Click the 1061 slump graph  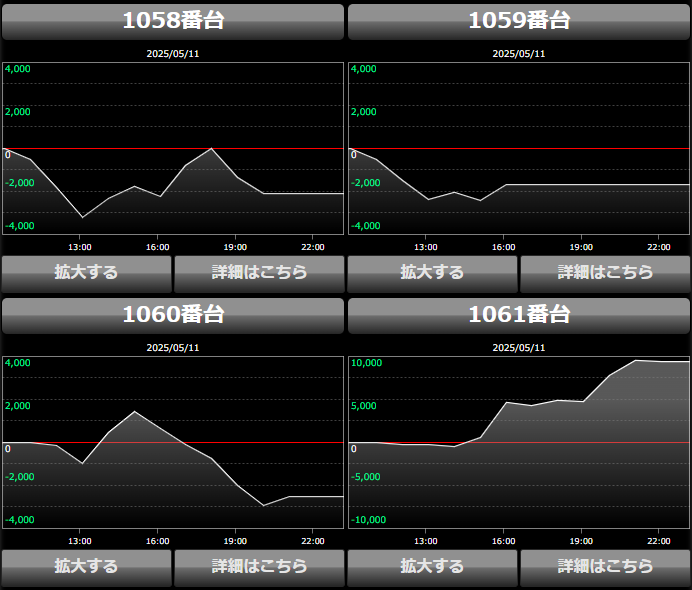point(519,442)
